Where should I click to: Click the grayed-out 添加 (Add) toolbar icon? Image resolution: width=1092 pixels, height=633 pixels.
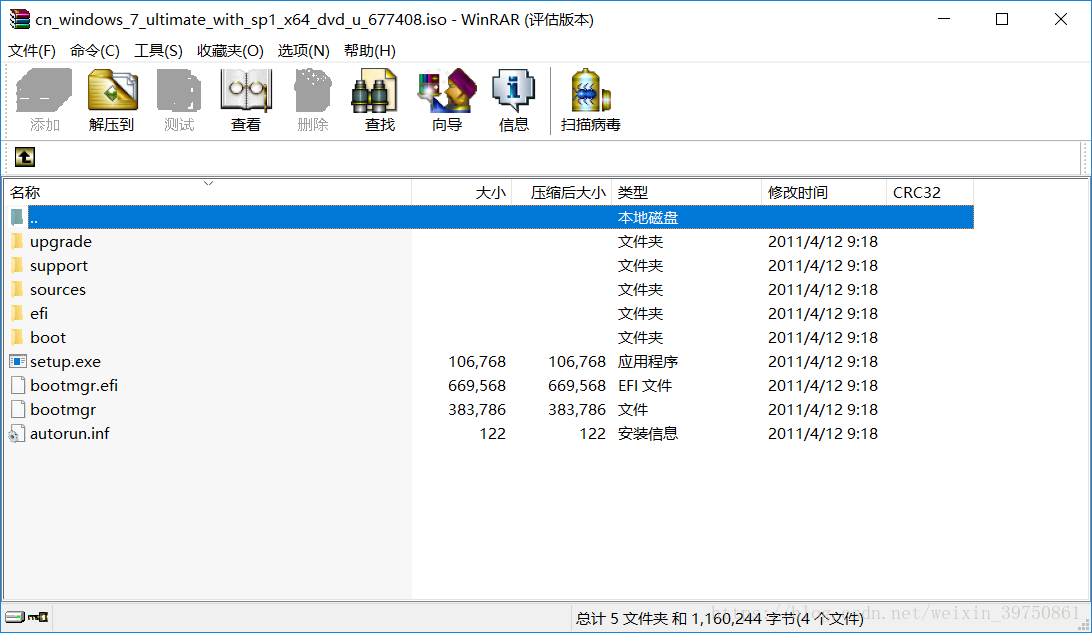coord(45,91)
